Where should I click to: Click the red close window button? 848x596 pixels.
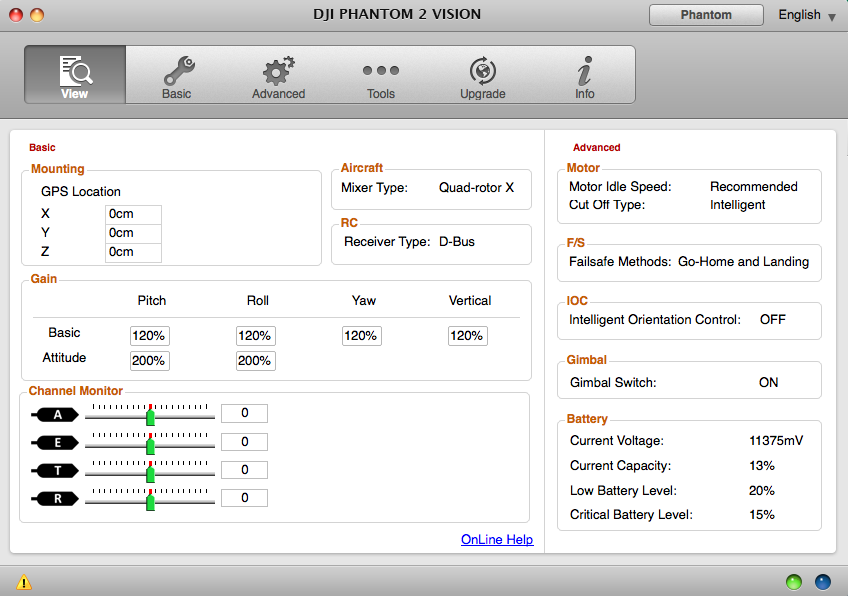(x=16, y=15)
